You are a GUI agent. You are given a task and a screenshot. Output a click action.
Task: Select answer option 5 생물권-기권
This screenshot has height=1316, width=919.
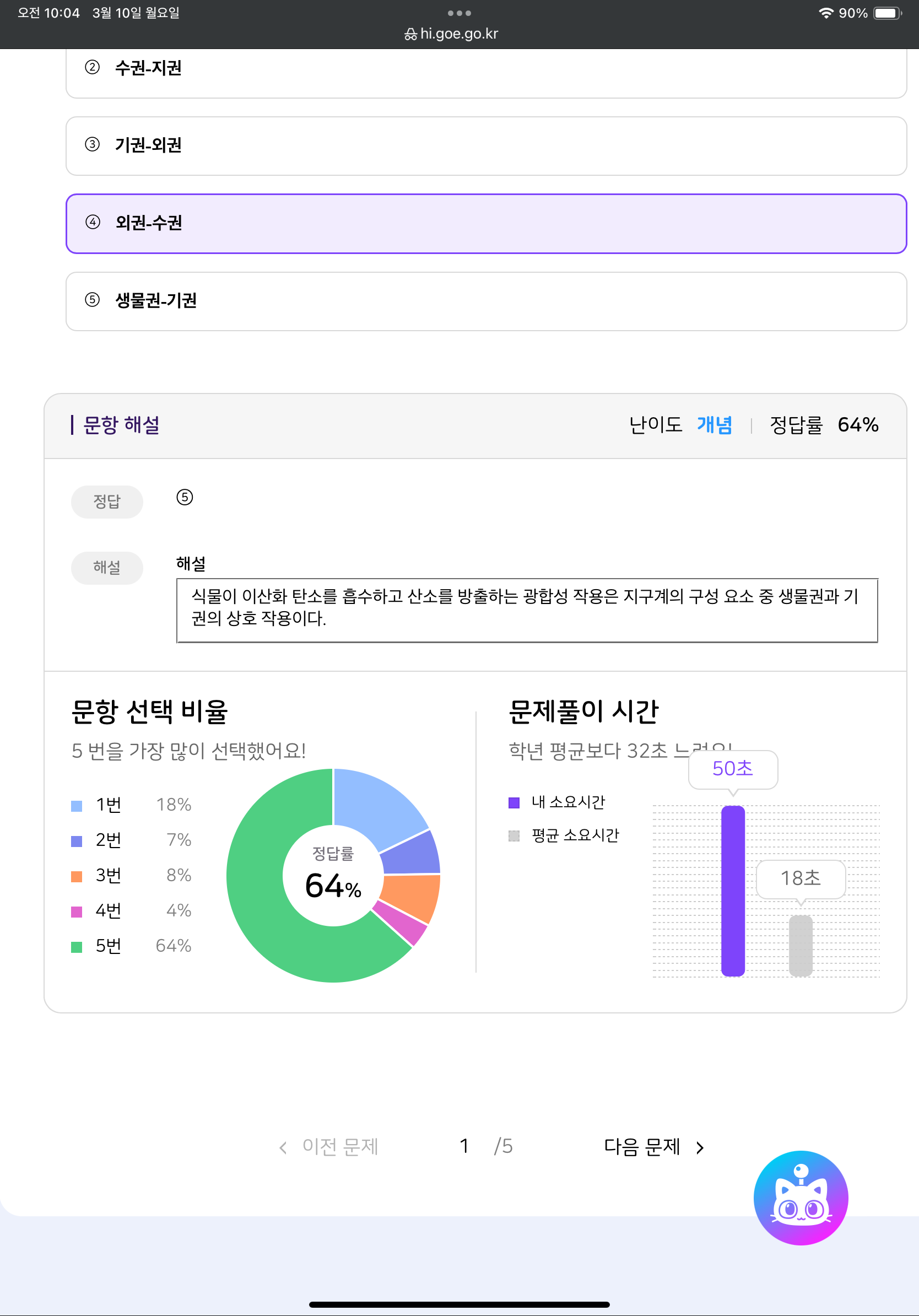pos(486,301)
